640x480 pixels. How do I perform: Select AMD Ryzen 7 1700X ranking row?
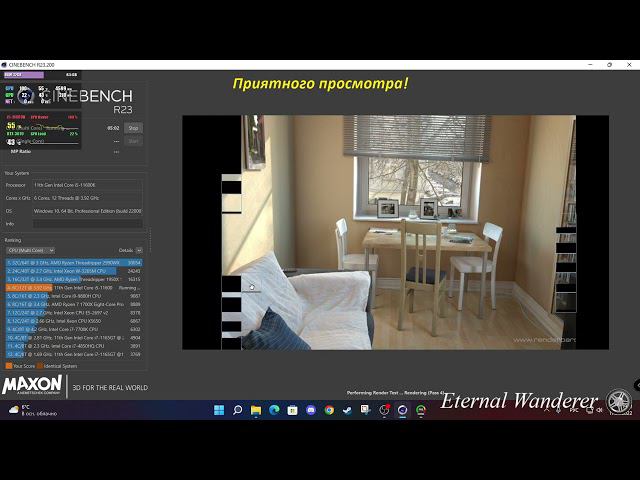pyautogui.click(x=74, y=304)
